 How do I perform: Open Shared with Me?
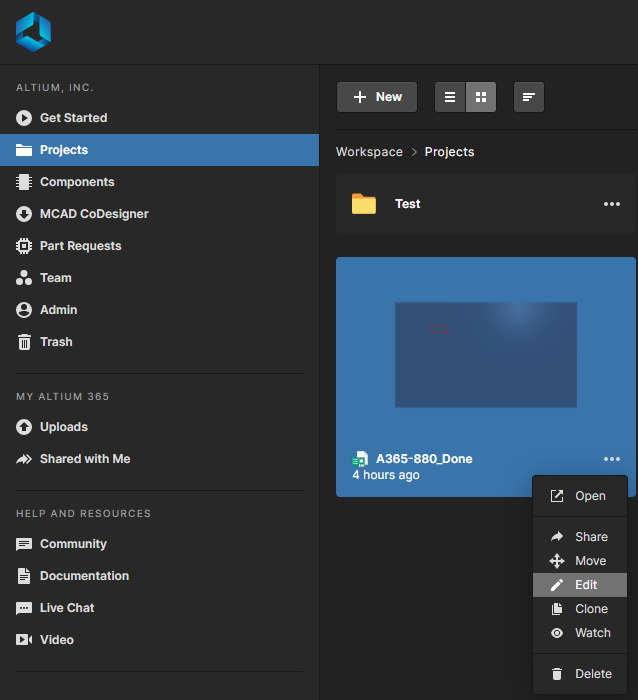pyautogui.click(x=159, y=459)
